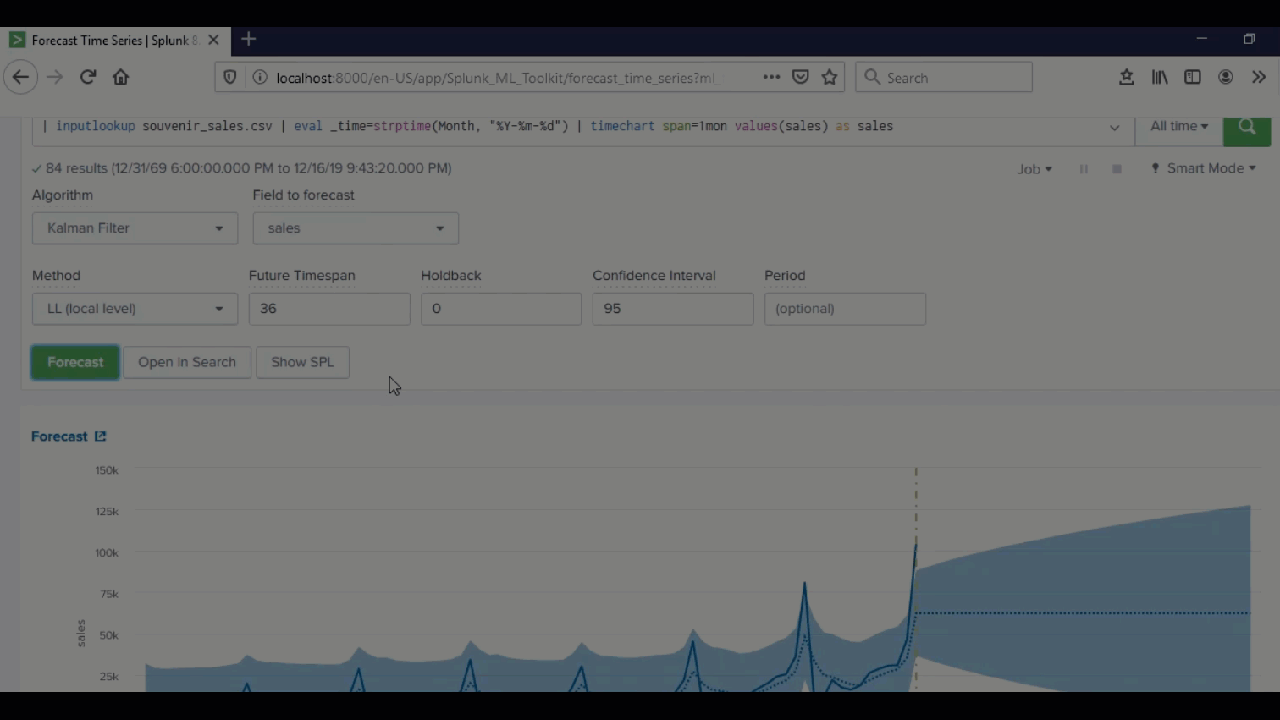Viewport: 1280px width, 720px height.
Task: Open the Method dropdown showing LL (local level)
Action: click(134, 308)
